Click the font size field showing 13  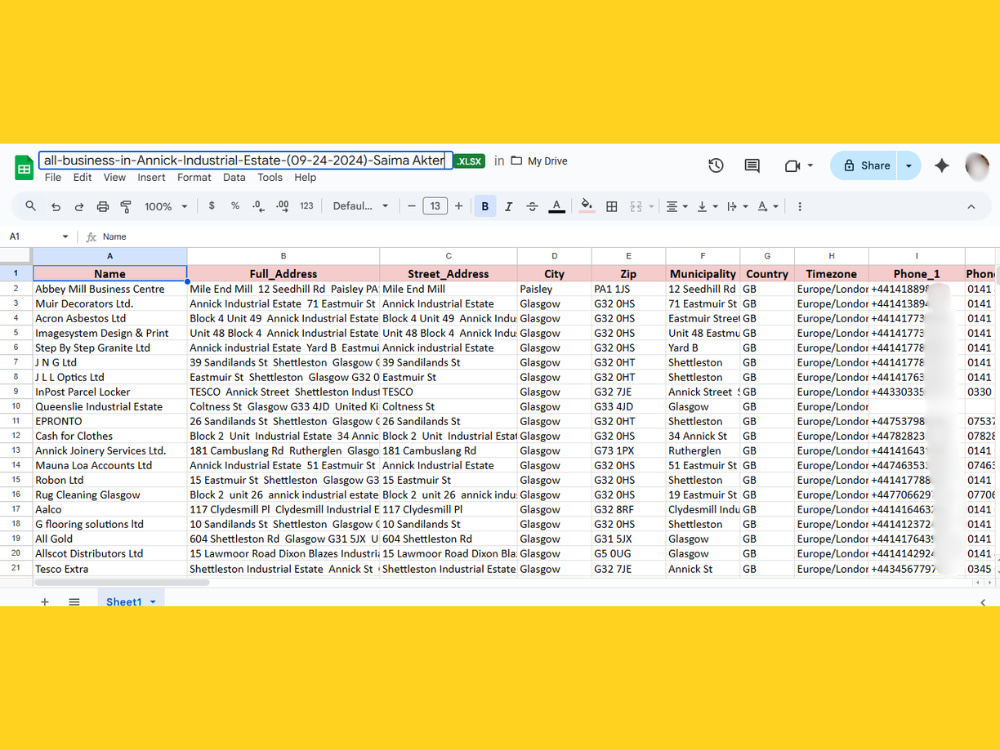pos(435,206)
